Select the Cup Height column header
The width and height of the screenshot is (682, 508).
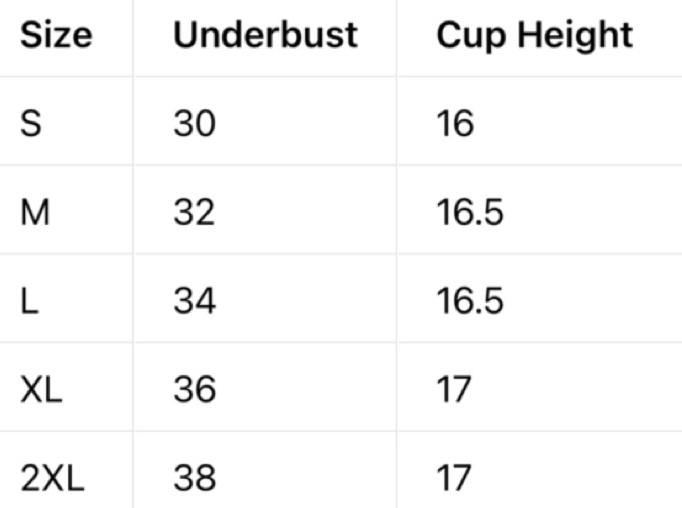click(534, 36)
